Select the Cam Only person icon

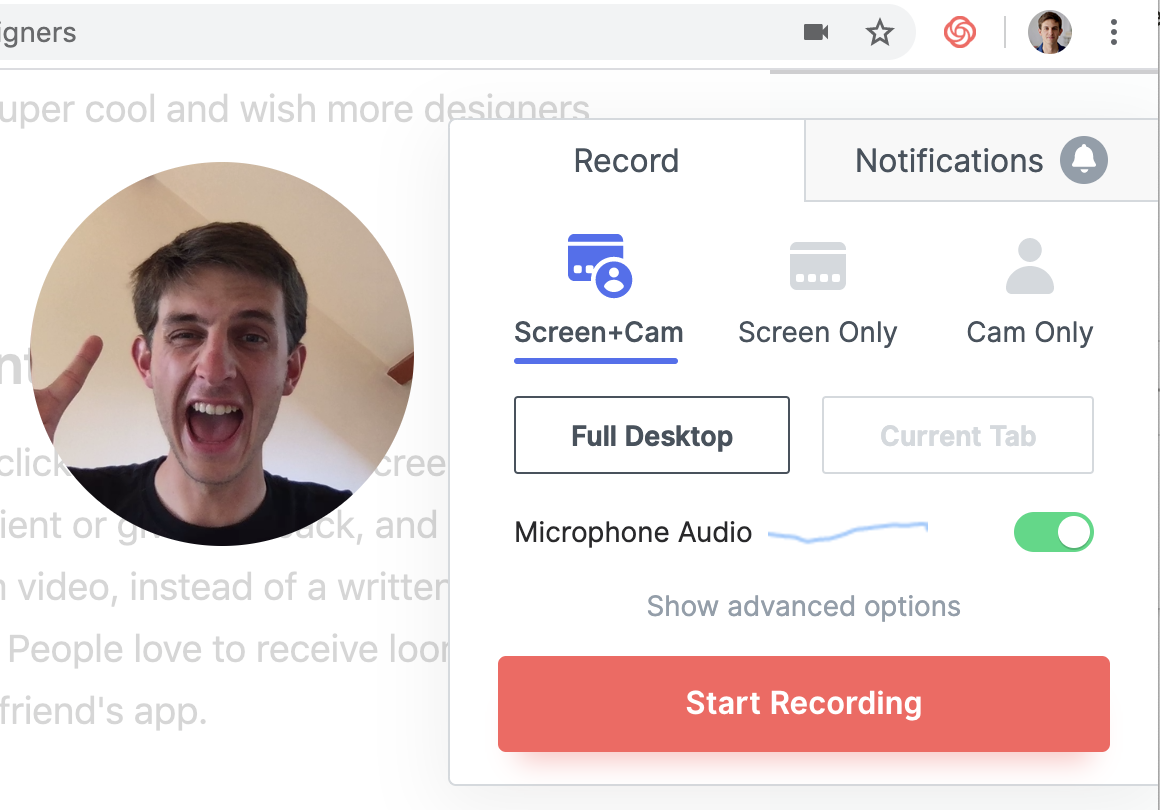pos(1030,266)
